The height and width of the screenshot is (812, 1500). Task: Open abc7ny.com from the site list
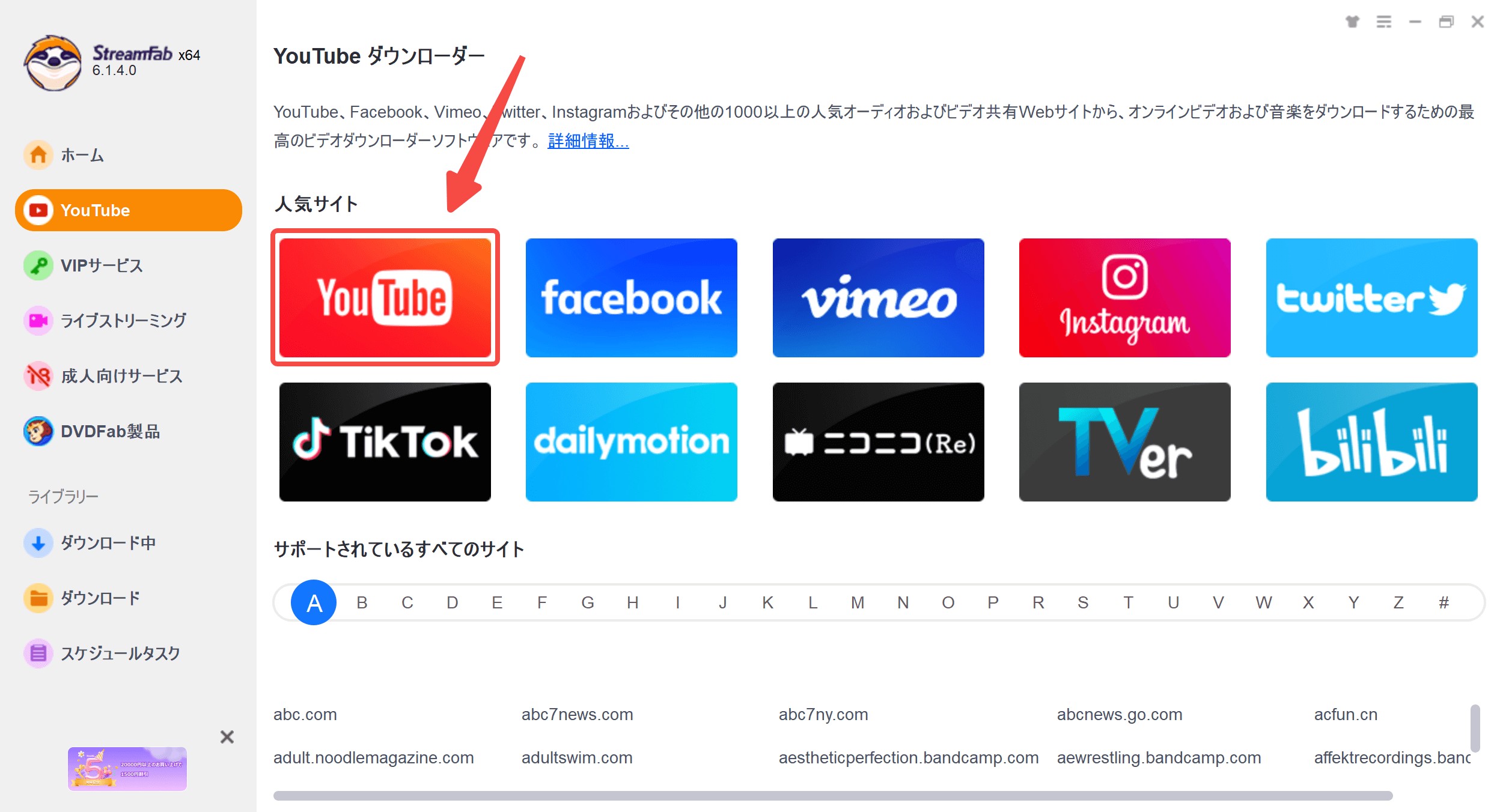[x=823, y=715]
